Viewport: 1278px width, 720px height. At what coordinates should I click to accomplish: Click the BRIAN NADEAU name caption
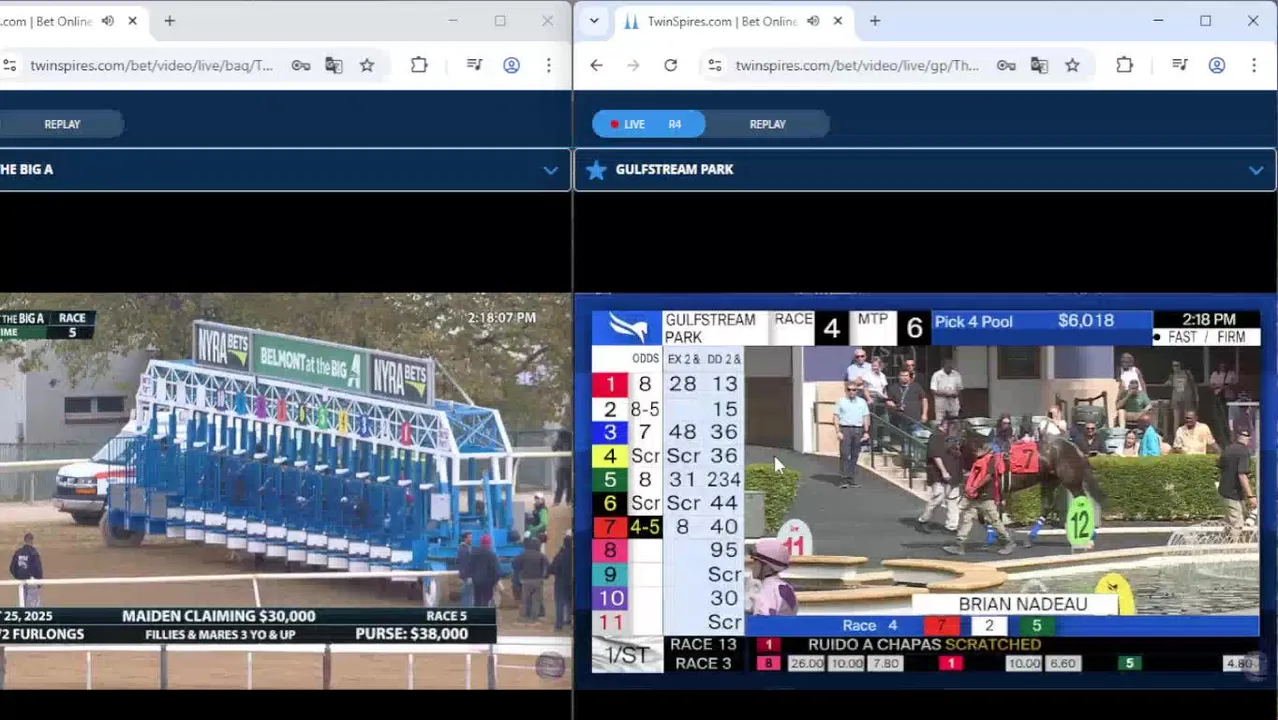1022,604
